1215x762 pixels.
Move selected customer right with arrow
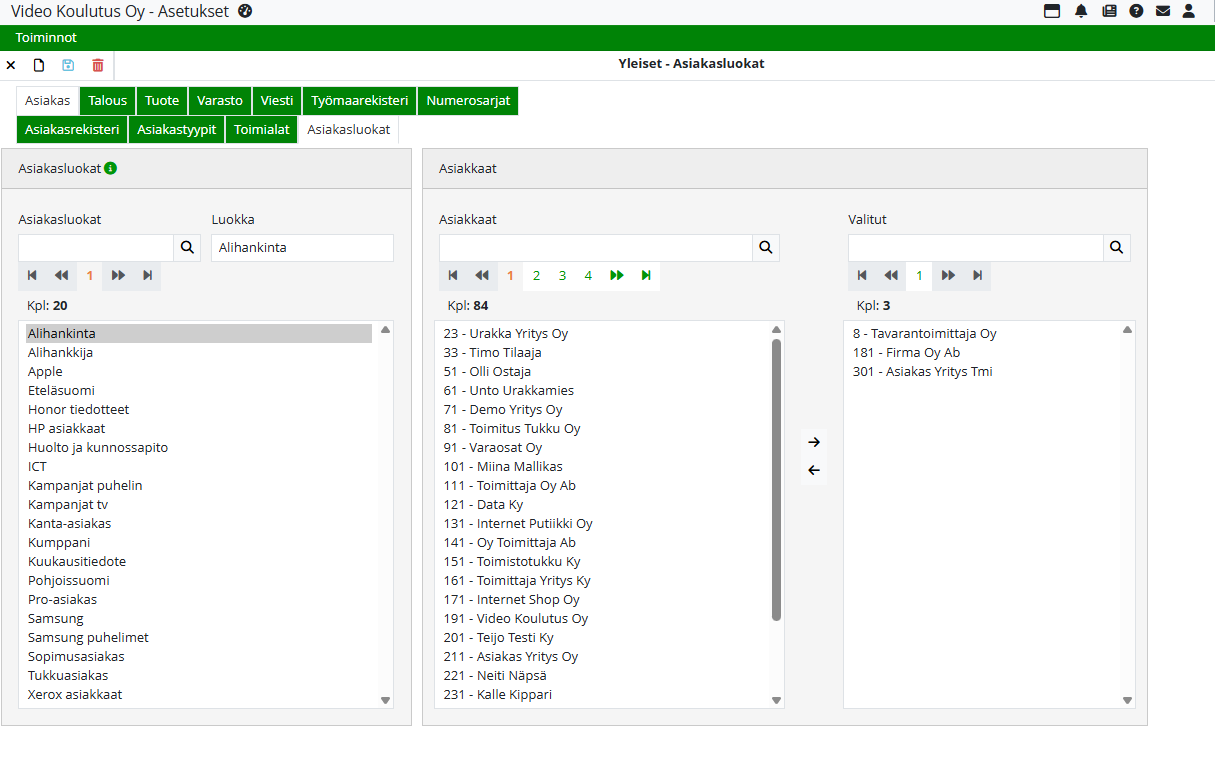814,442
